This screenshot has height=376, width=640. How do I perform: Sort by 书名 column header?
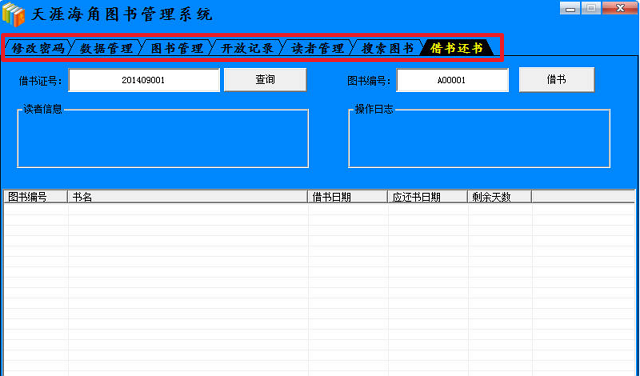(187, 197)
